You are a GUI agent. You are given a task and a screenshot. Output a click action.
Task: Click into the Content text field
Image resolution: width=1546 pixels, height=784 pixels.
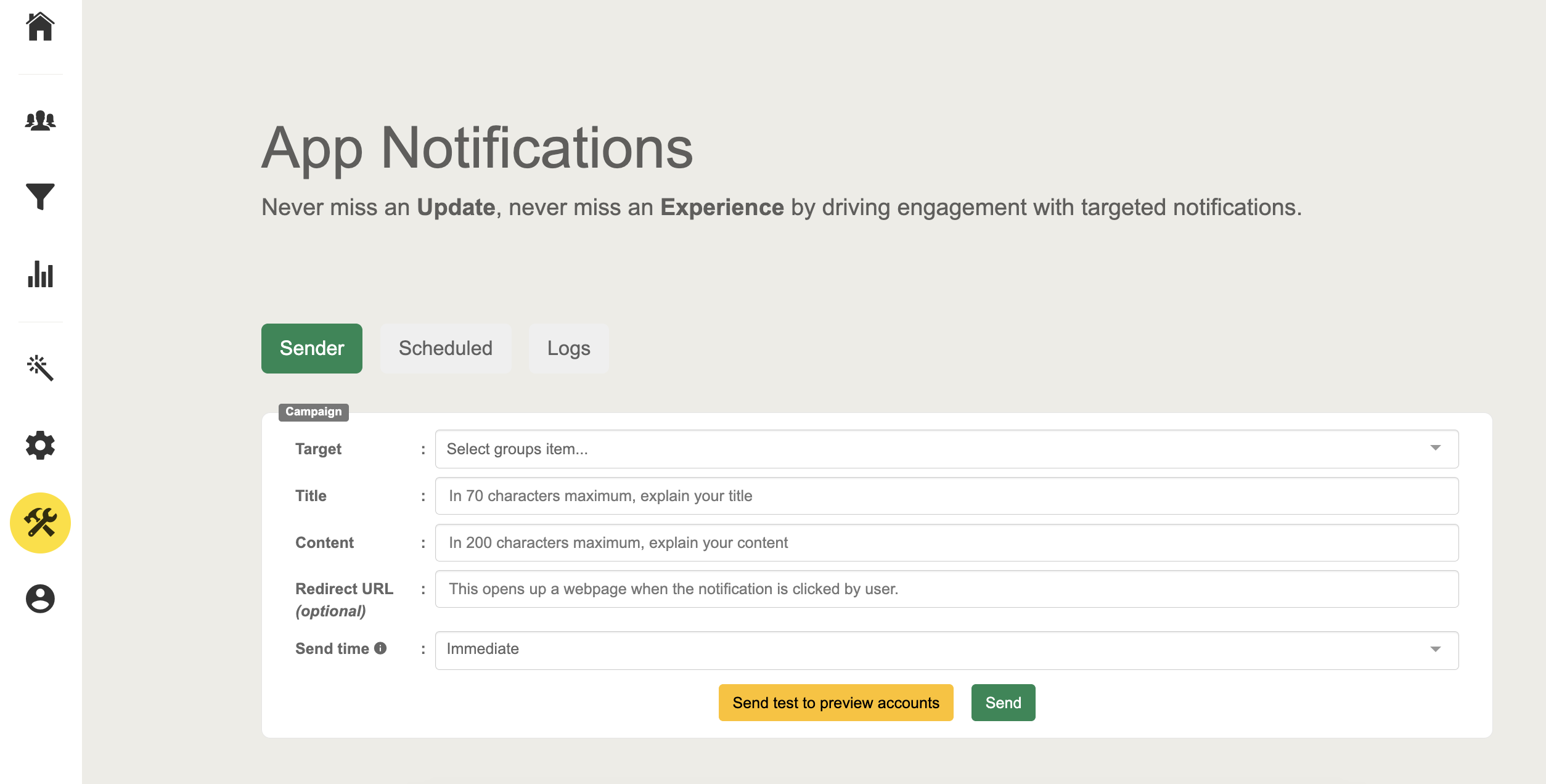[946, 543]
